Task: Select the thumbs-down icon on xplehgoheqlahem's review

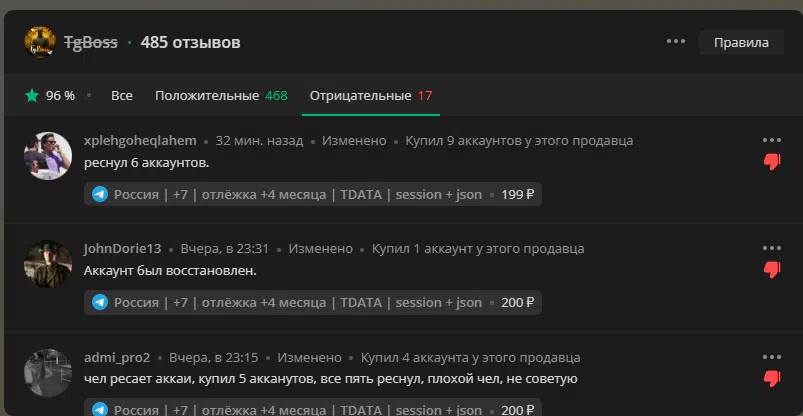Action: click(x=772, y=162)
